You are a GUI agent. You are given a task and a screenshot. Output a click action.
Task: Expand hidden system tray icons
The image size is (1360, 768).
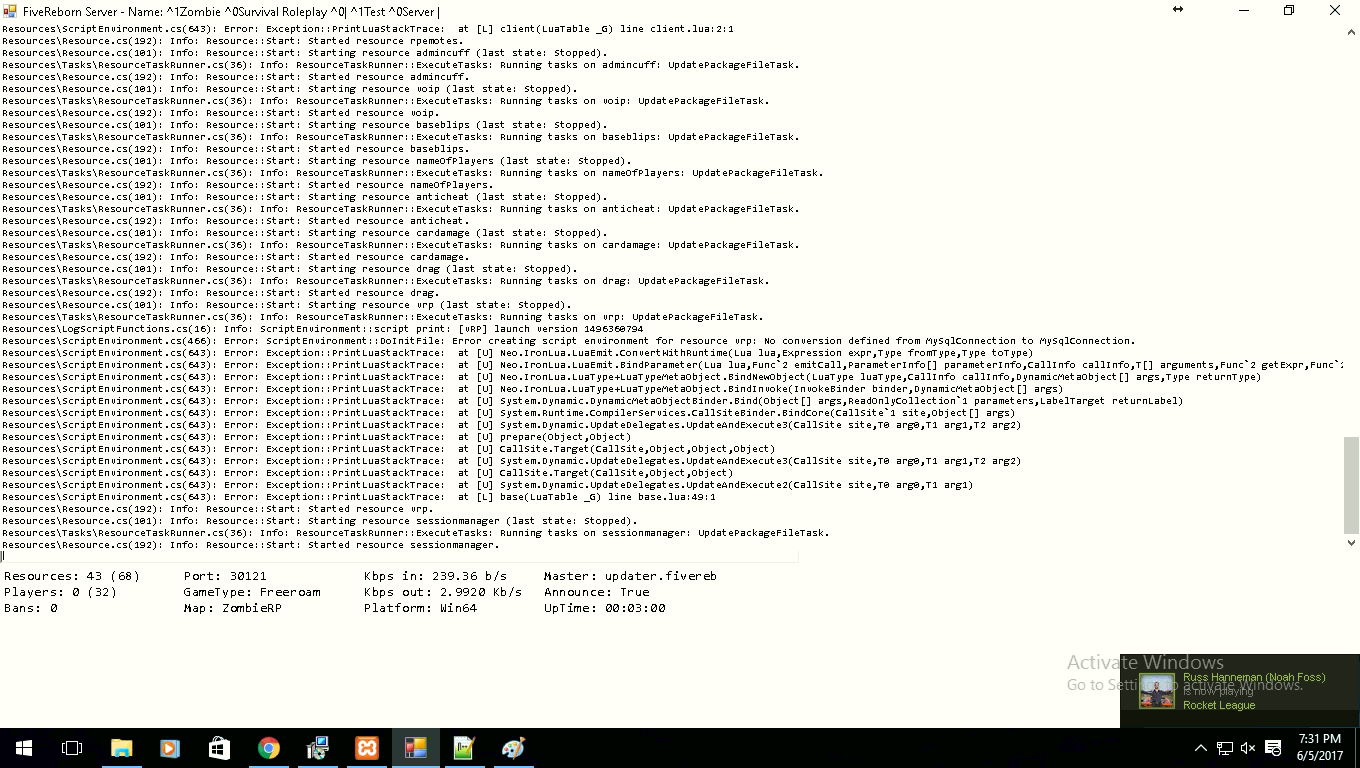tap(1200, 748)
